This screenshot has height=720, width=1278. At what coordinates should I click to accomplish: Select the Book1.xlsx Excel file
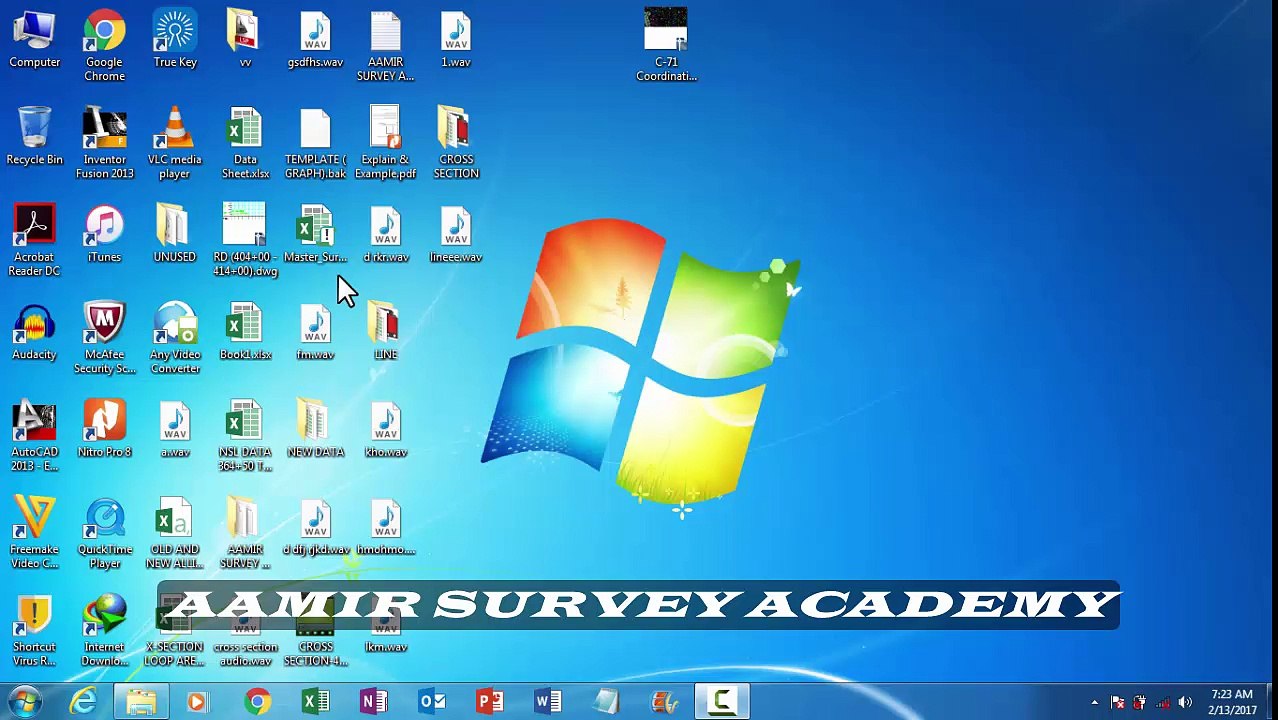(x=245, y=332)
